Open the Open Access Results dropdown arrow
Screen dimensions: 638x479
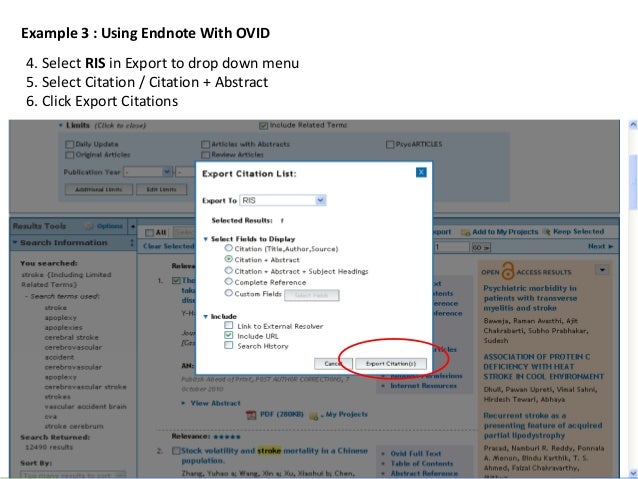(602, 270)
